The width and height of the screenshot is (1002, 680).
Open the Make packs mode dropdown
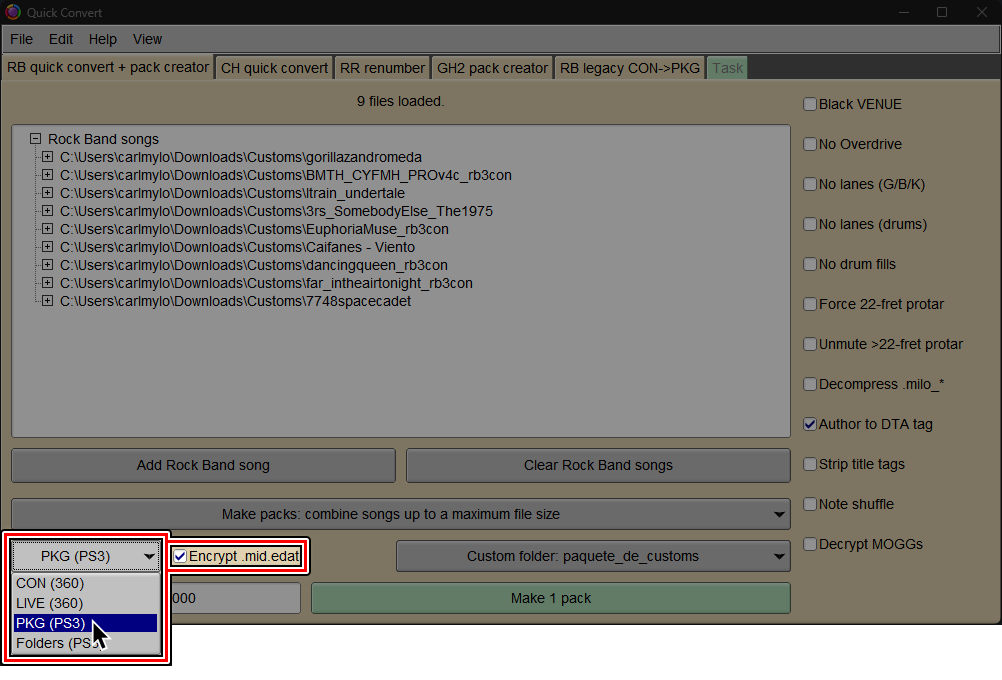point(401,514)
